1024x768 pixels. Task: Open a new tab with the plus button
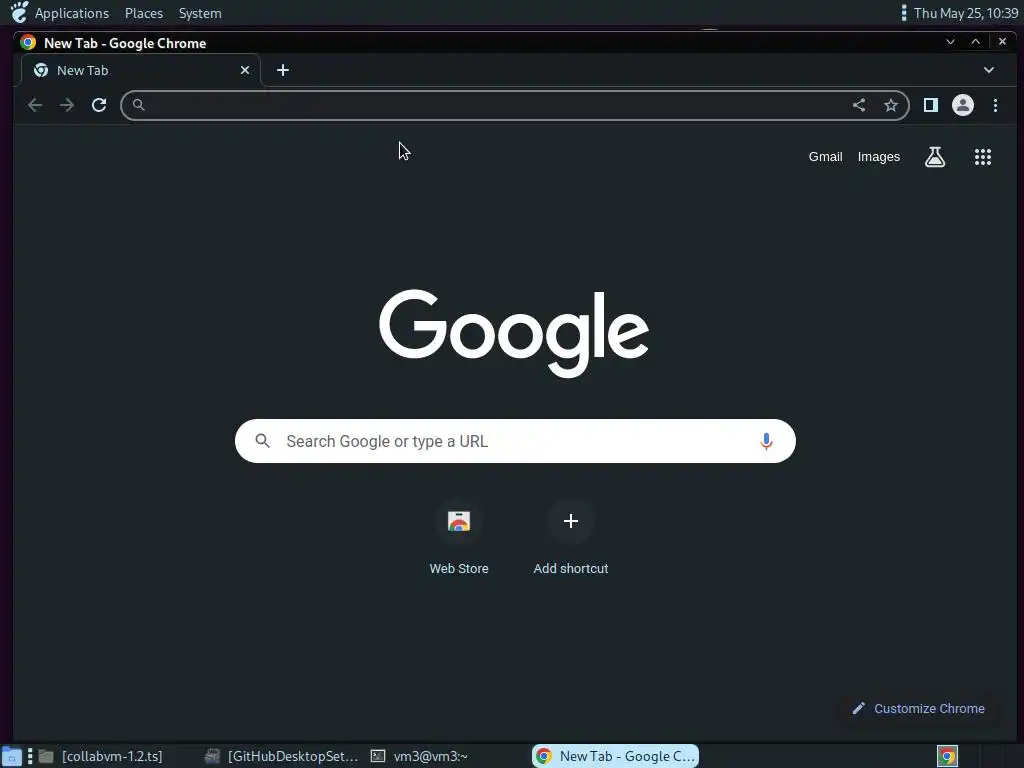pyautogui.click(x=283, y=70)
